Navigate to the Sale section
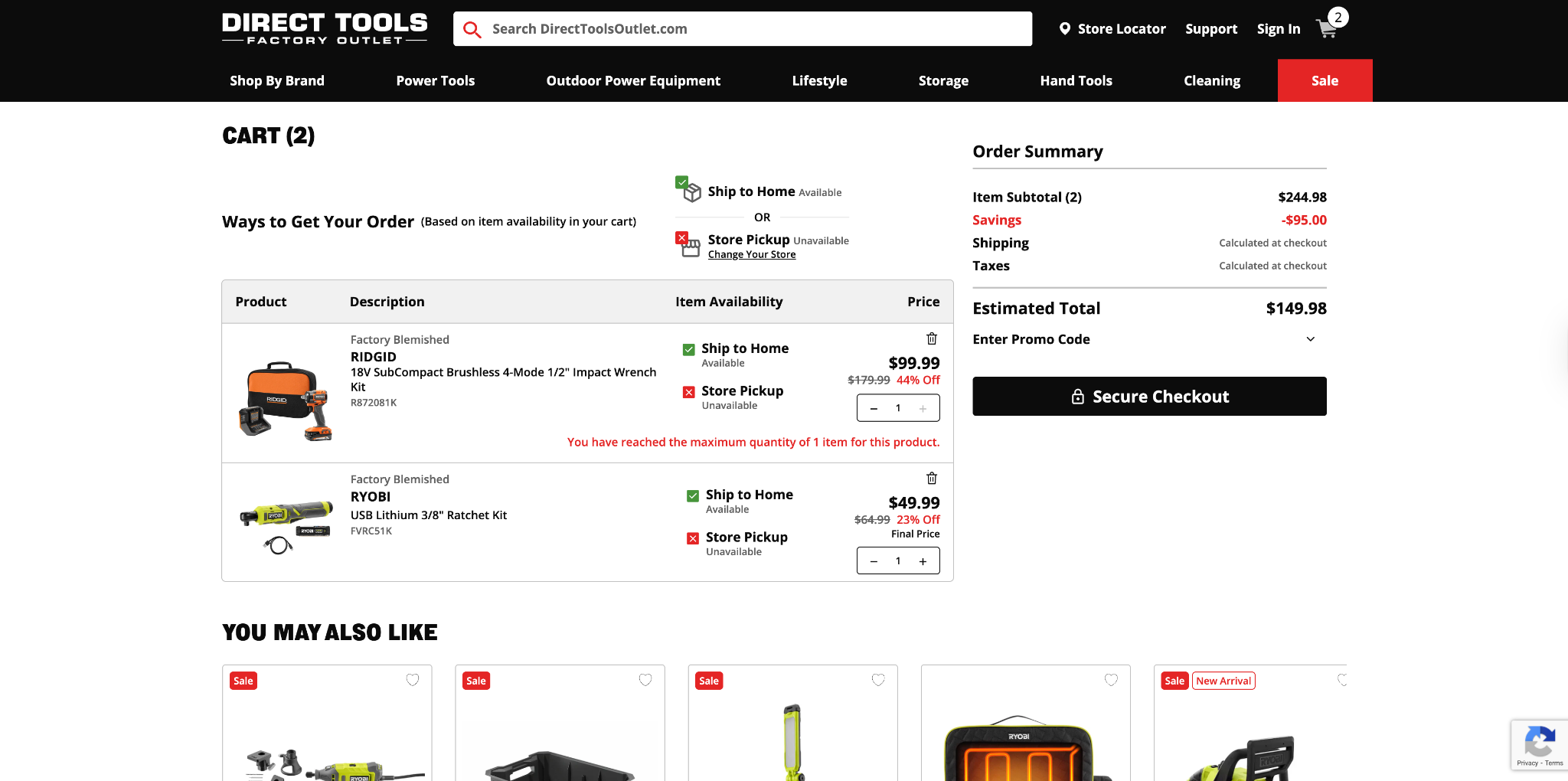Viewport: 1568px width, 781px height. [1325, 80]
